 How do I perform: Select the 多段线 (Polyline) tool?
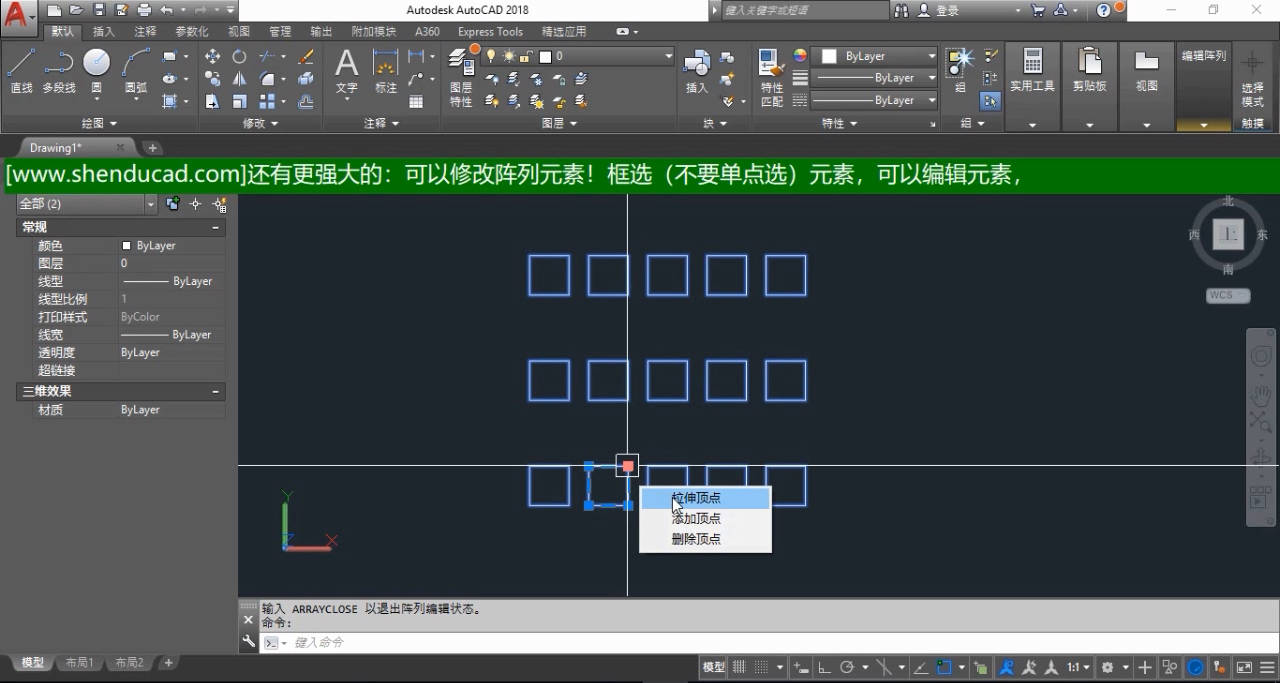58,70
